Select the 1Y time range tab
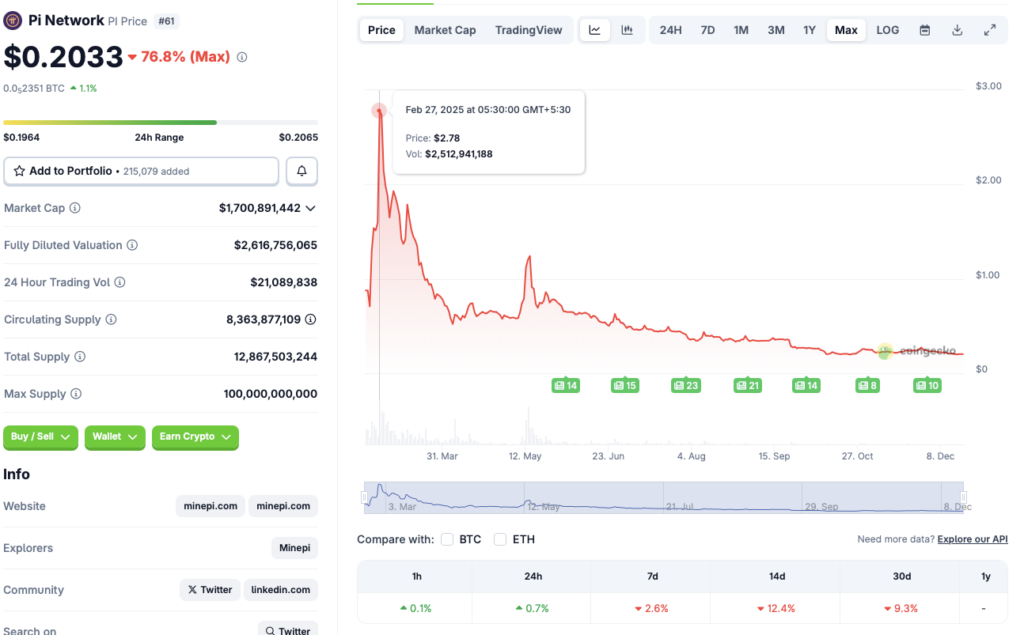The width and height of the screenshot is (1024, 635). pos(810,30)
